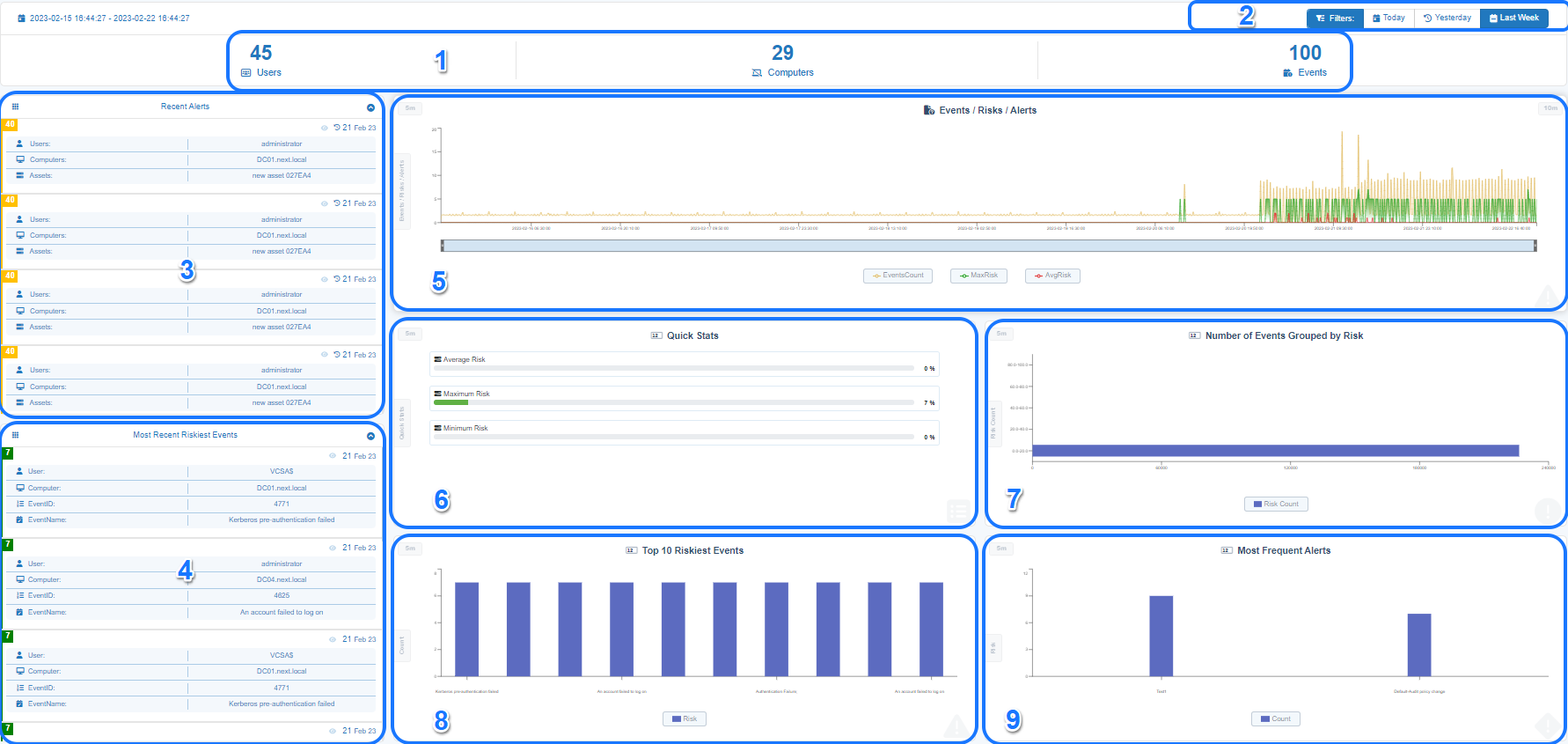1568x744 pixels.
Task: Click the Users icon under 45
Action: 246,73
